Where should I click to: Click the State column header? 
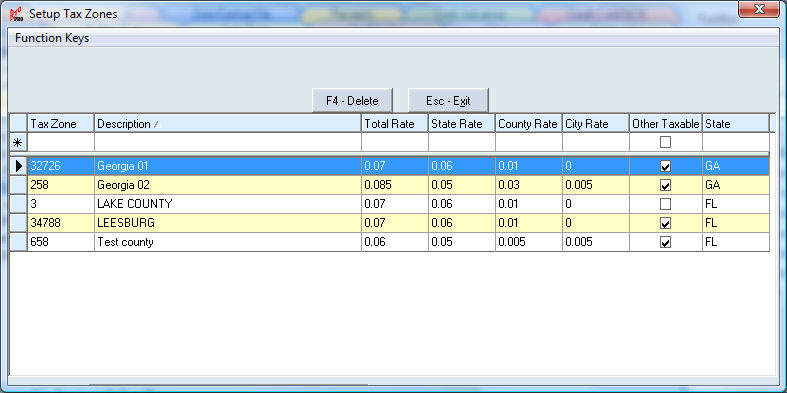pos(735,124)
